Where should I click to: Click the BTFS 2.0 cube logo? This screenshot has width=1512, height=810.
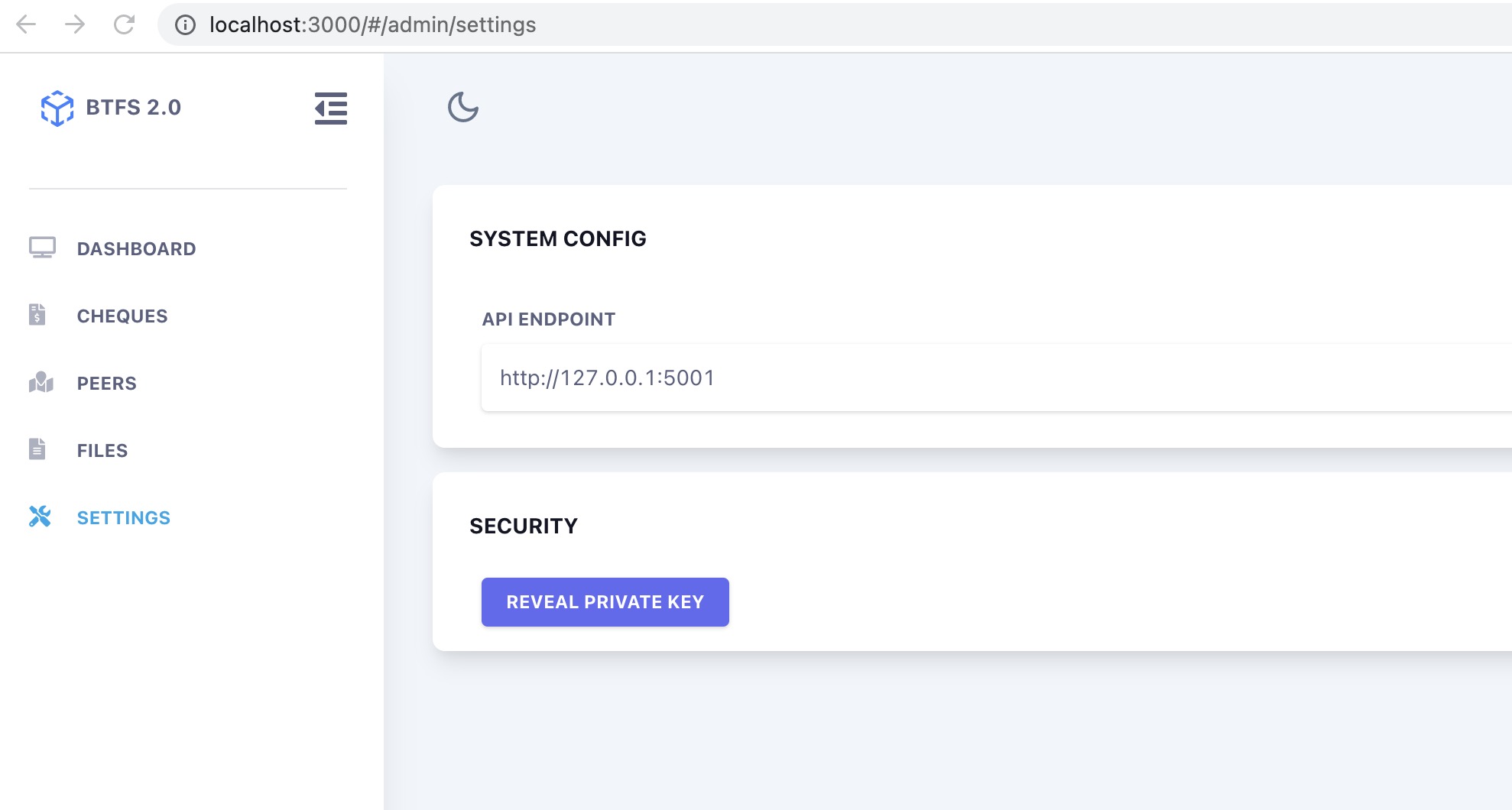[57, 108]
